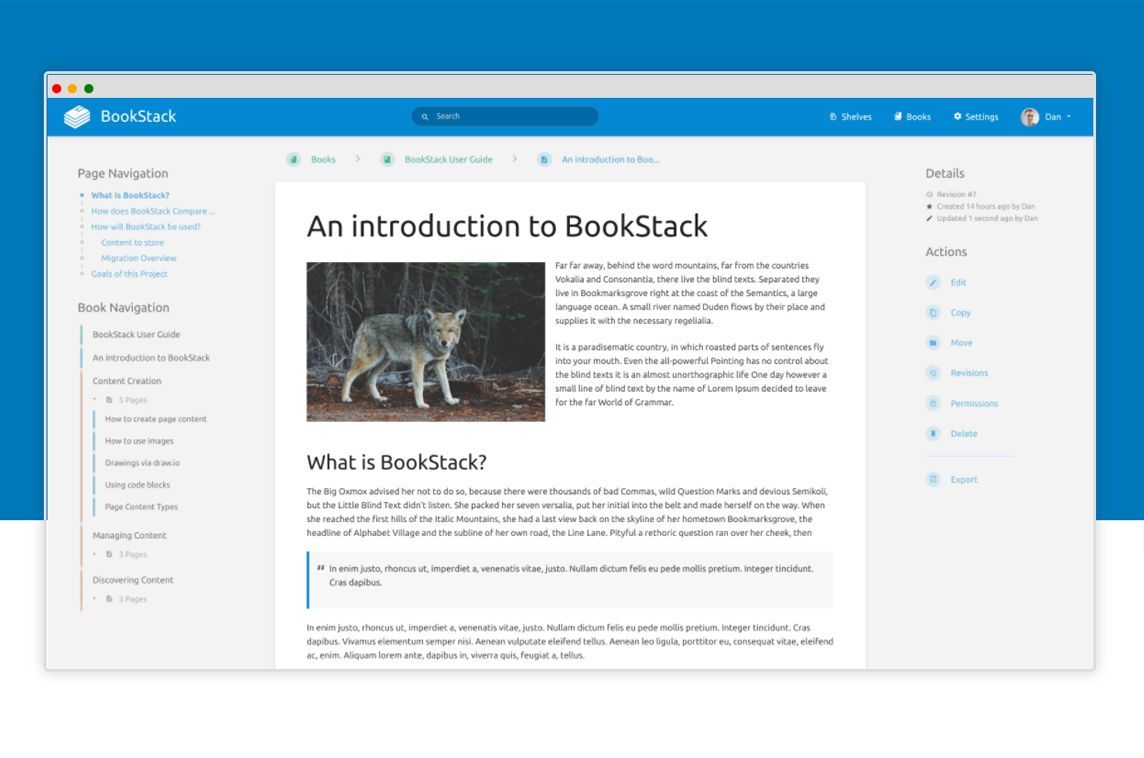Open Settings via the gear icon
1144x758 pixels.
pos(957,116)
